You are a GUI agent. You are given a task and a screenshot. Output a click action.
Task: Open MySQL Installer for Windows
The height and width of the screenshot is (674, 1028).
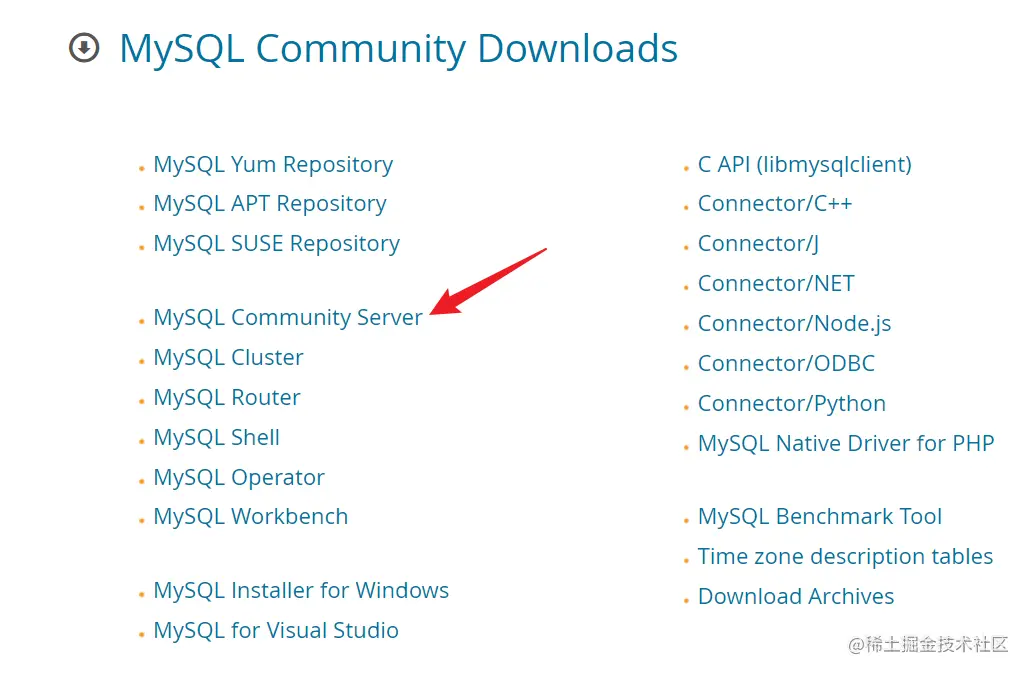tap(300, 590)
